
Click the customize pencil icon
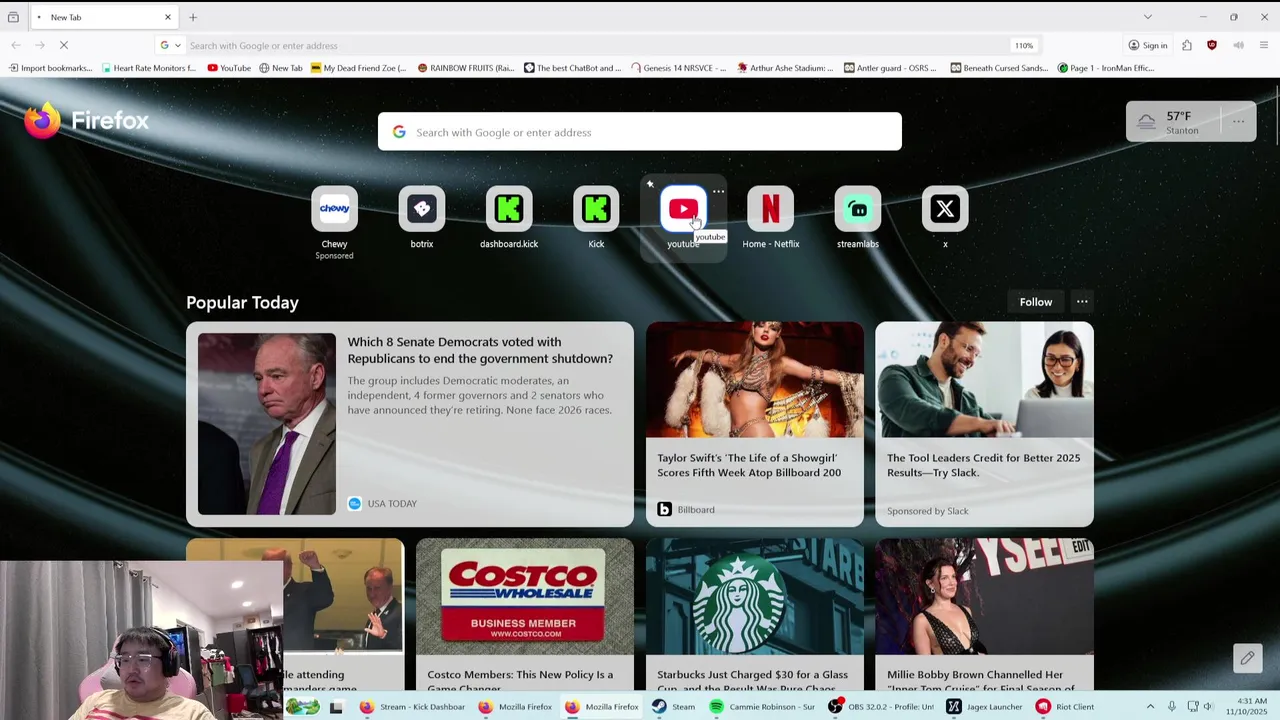(x=1247, y=658)
